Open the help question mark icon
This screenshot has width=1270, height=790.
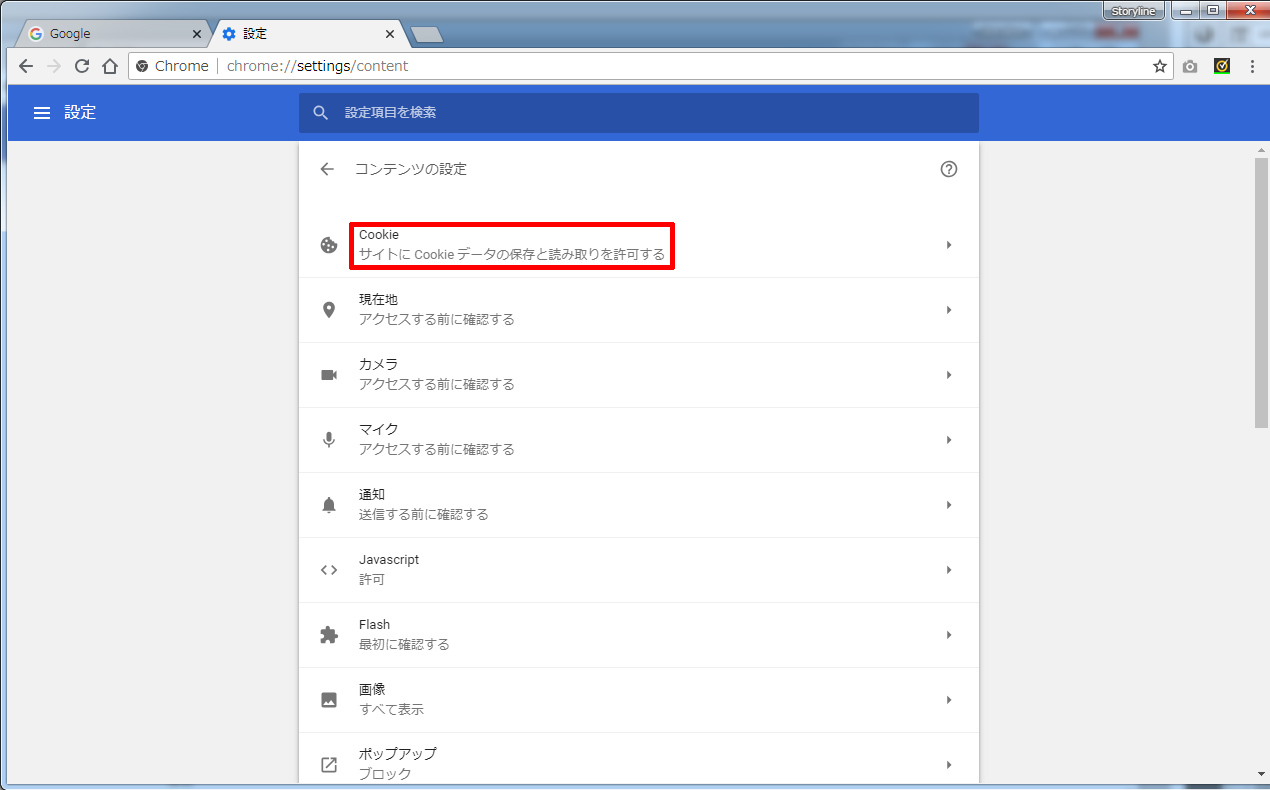949,169
